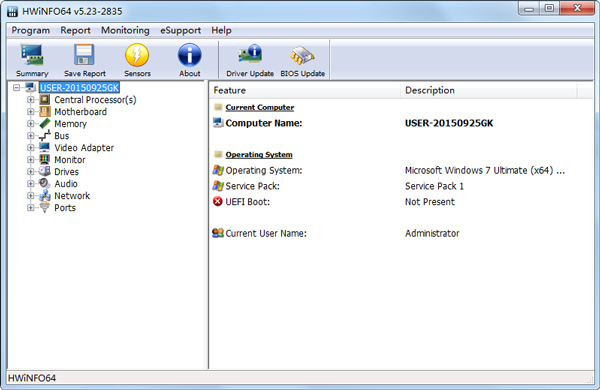
Task: Select the Video Adapter tree label
Action: (84, 148)
